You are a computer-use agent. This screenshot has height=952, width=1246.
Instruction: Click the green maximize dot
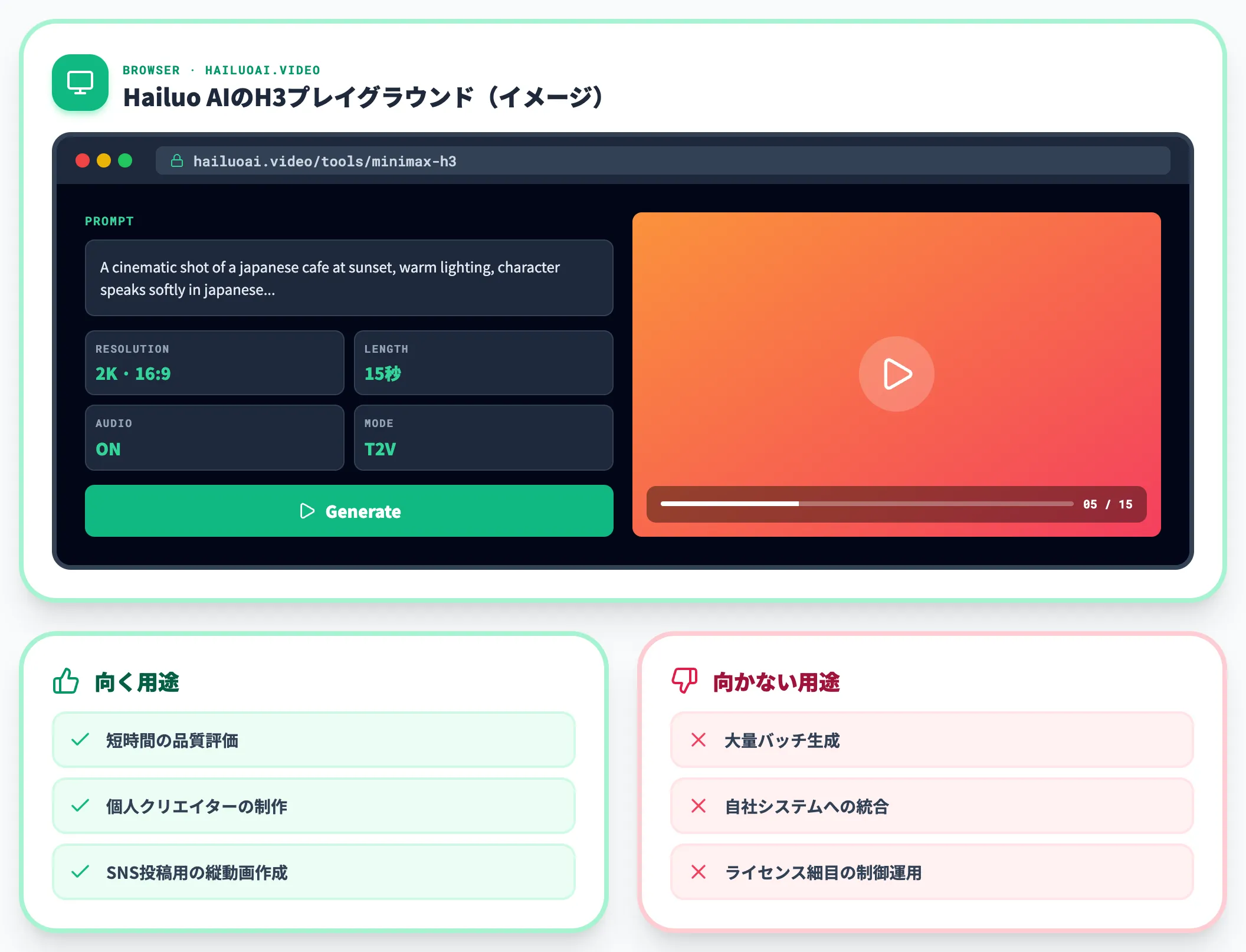125,160
